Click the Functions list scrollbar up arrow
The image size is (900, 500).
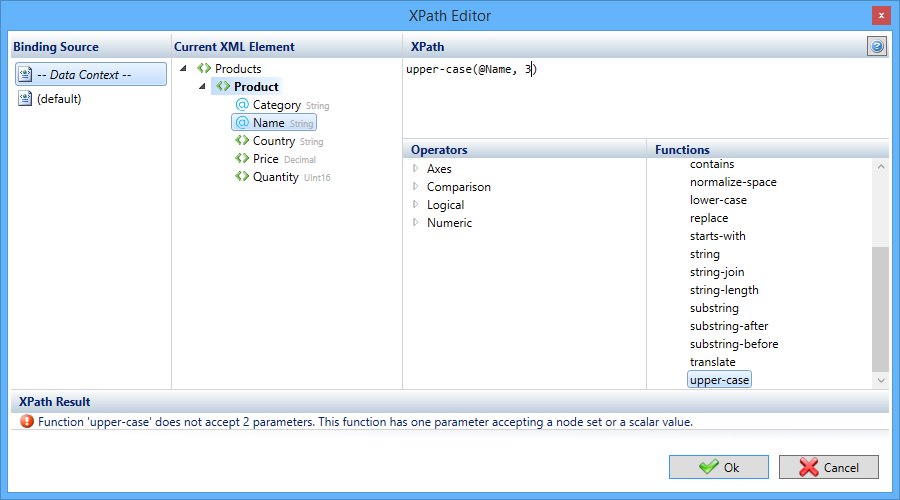880,166
